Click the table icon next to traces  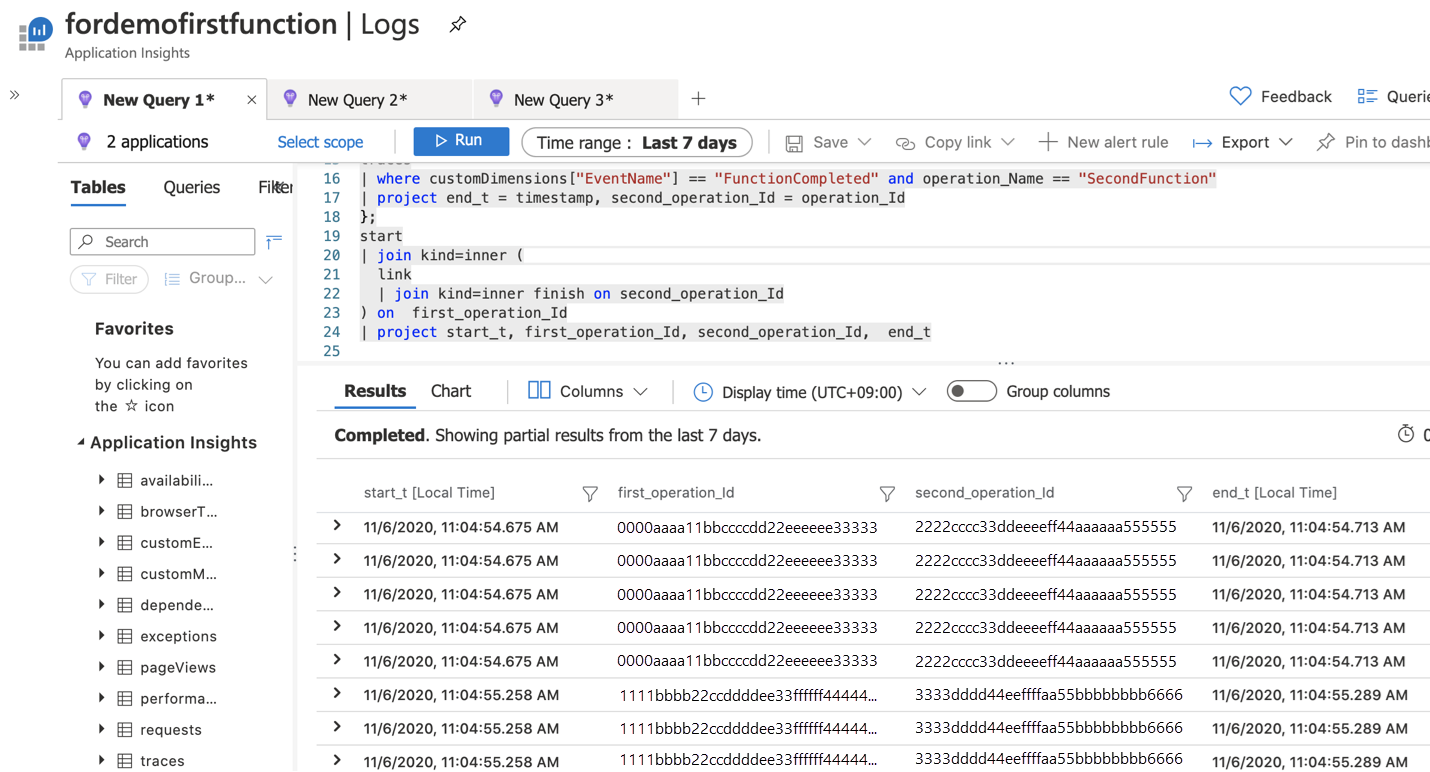click(125, 761)
